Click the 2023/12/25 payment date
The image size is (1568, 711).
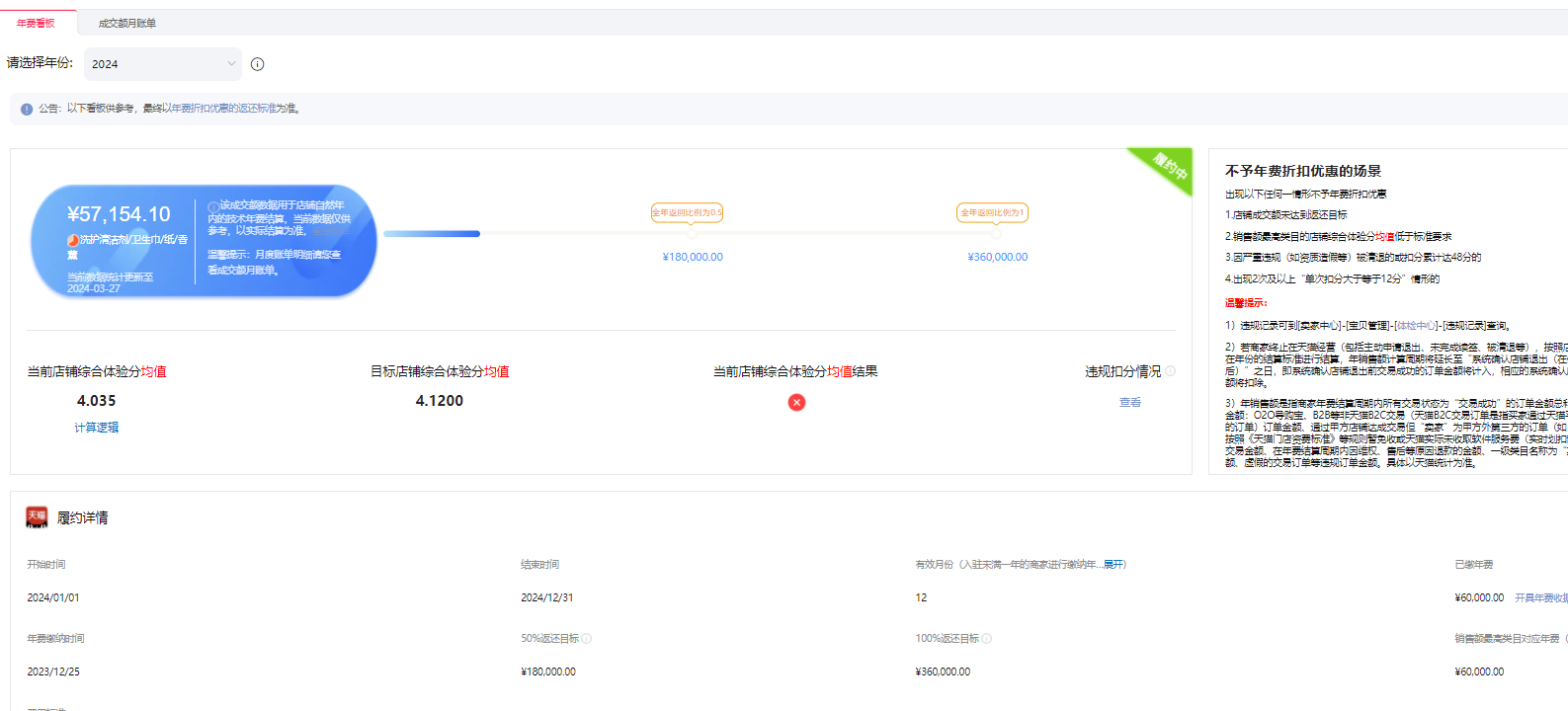point(53,671)
